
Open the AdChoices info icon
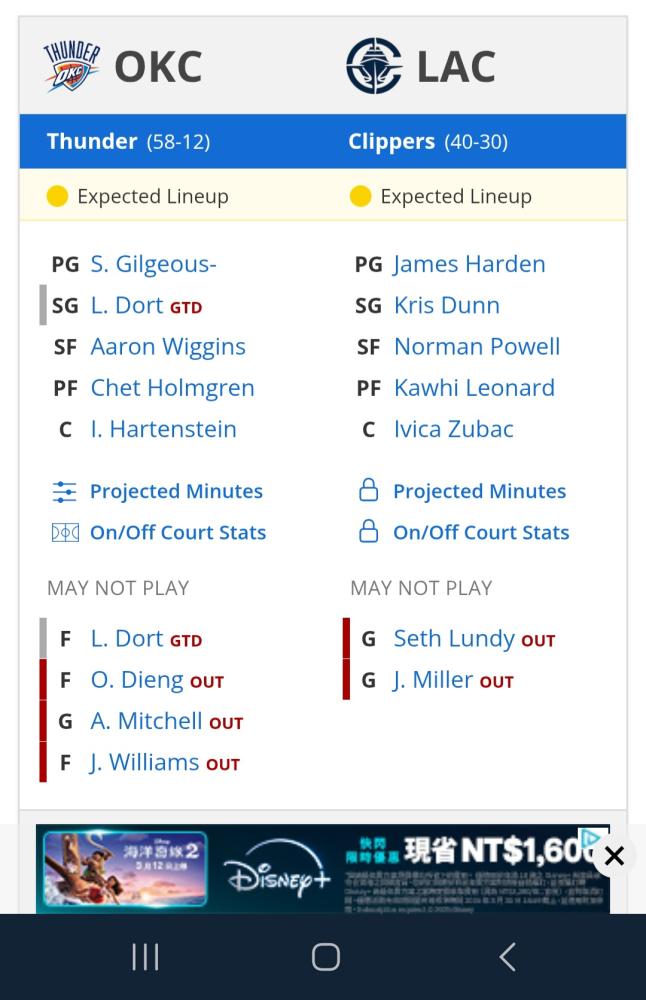click(x=593, y=837)
